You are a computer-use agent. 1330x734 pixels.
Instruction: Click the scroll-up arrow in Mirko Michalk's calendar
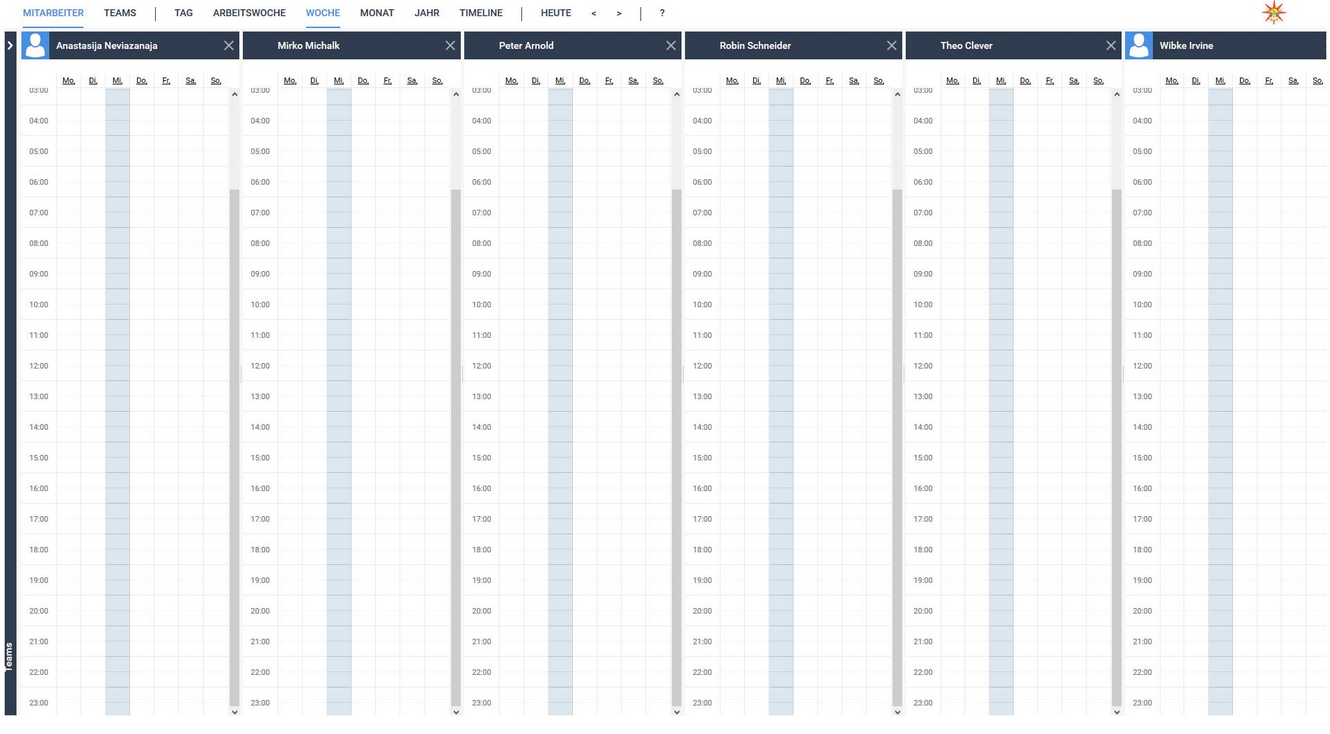click(456, 94)
